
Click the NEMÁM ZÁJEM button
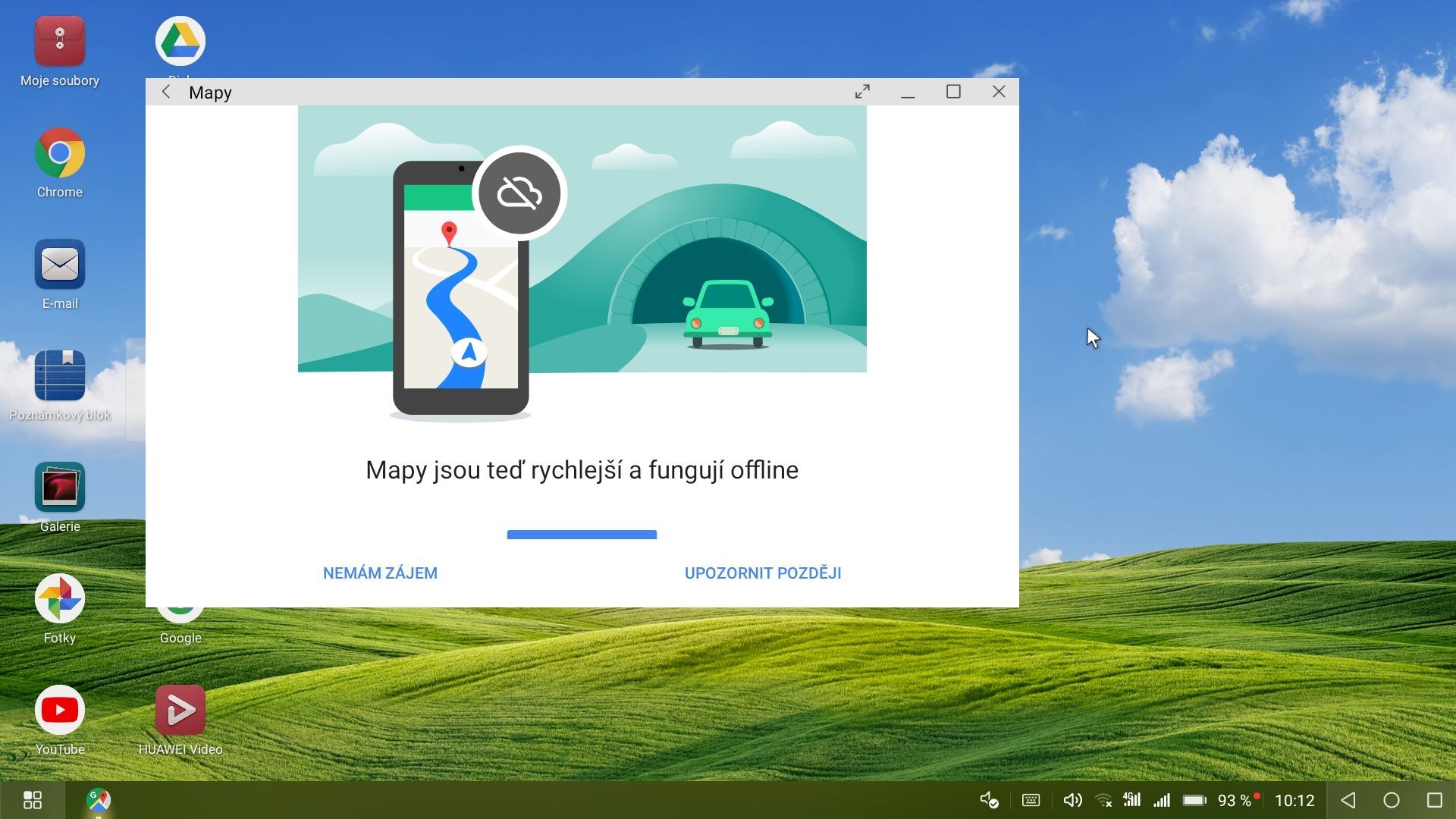[x=380, y=573]
